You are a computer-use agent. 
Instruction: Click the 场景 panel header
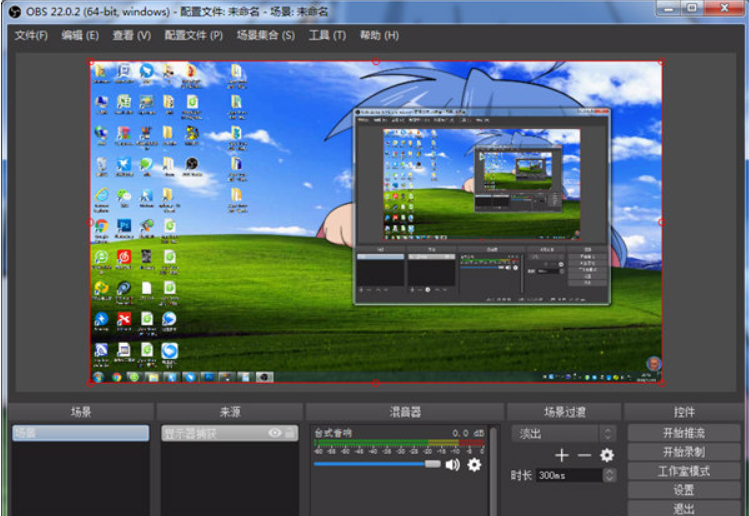81,412
